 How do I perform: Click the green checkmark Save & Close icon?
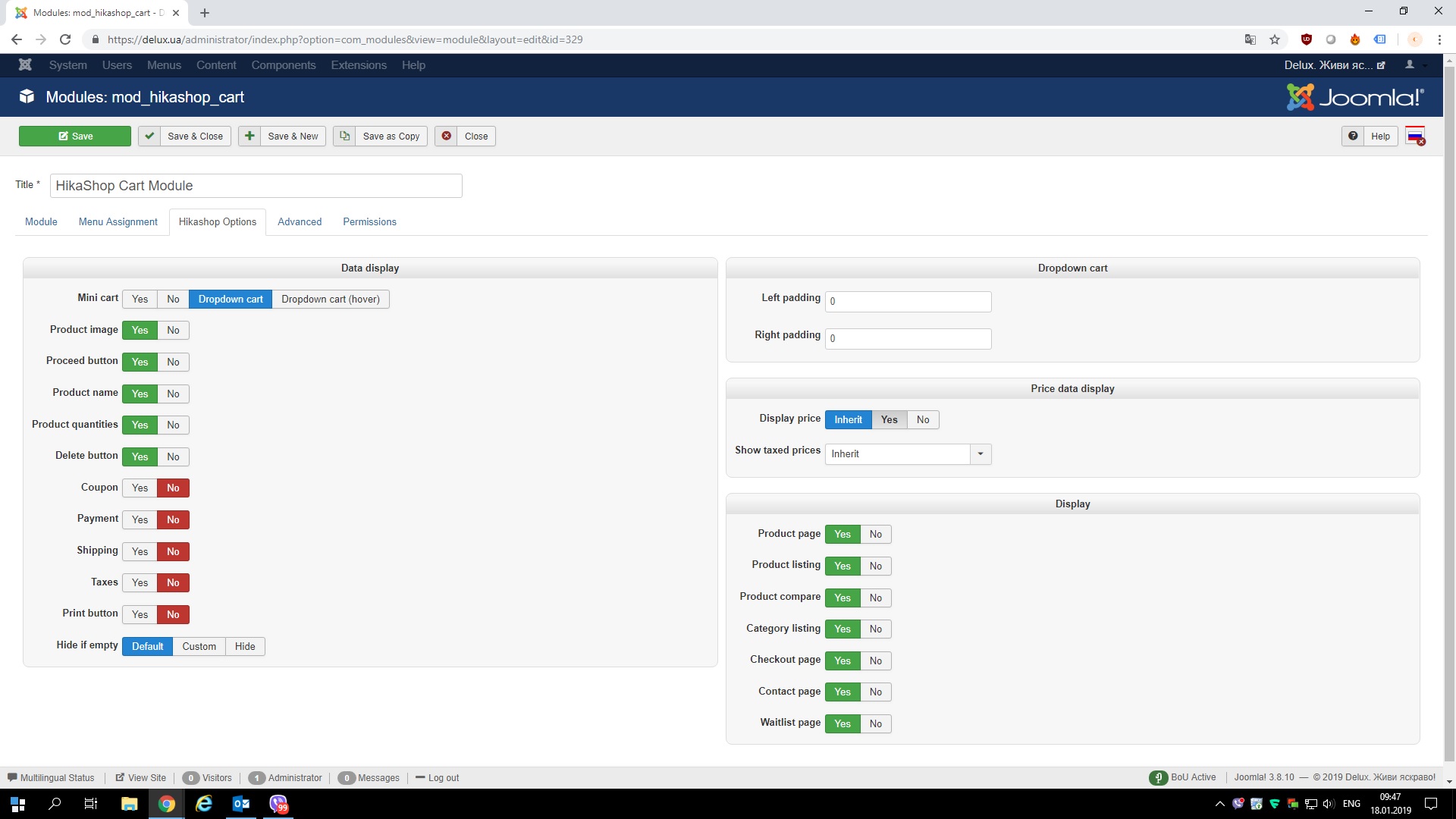pos(149,136)
